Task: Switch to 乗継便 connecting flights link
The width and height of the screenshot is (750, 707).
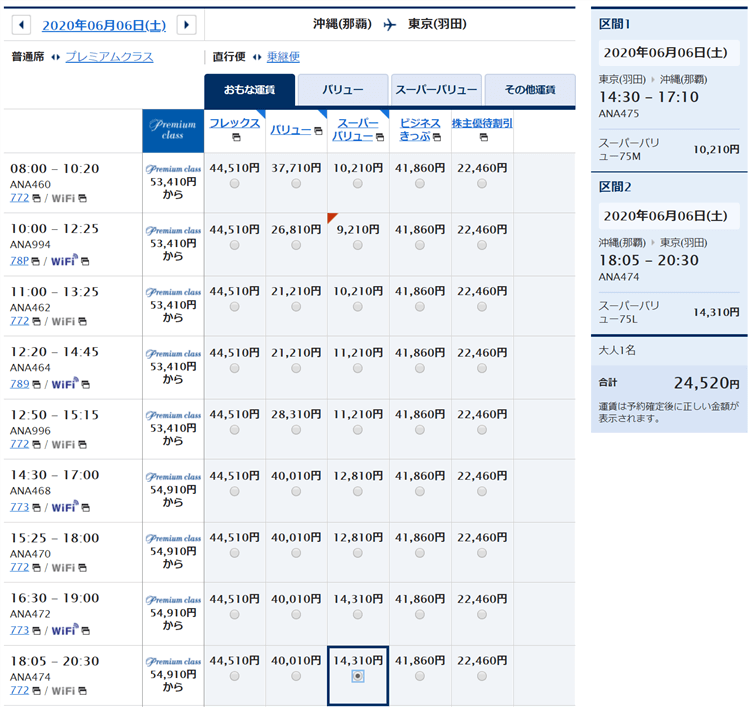Action: (283, 57)
